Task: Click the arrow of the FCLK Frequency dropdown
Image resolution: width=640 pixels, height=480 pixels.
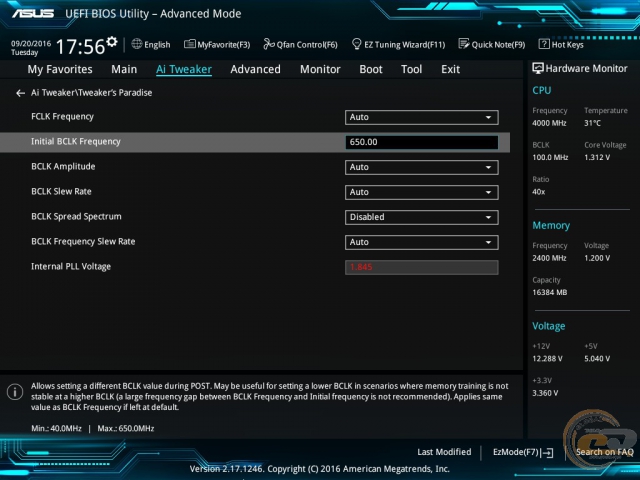Action: tap(488, 118)
